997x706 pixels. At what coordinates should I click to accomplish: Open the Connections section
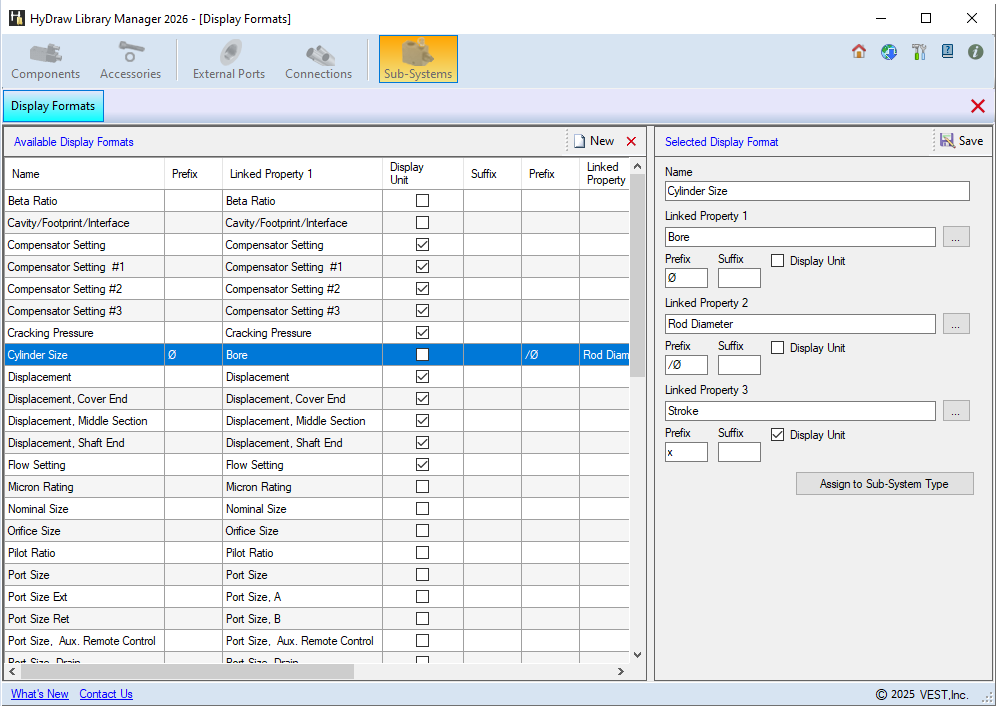pos(318,59)
